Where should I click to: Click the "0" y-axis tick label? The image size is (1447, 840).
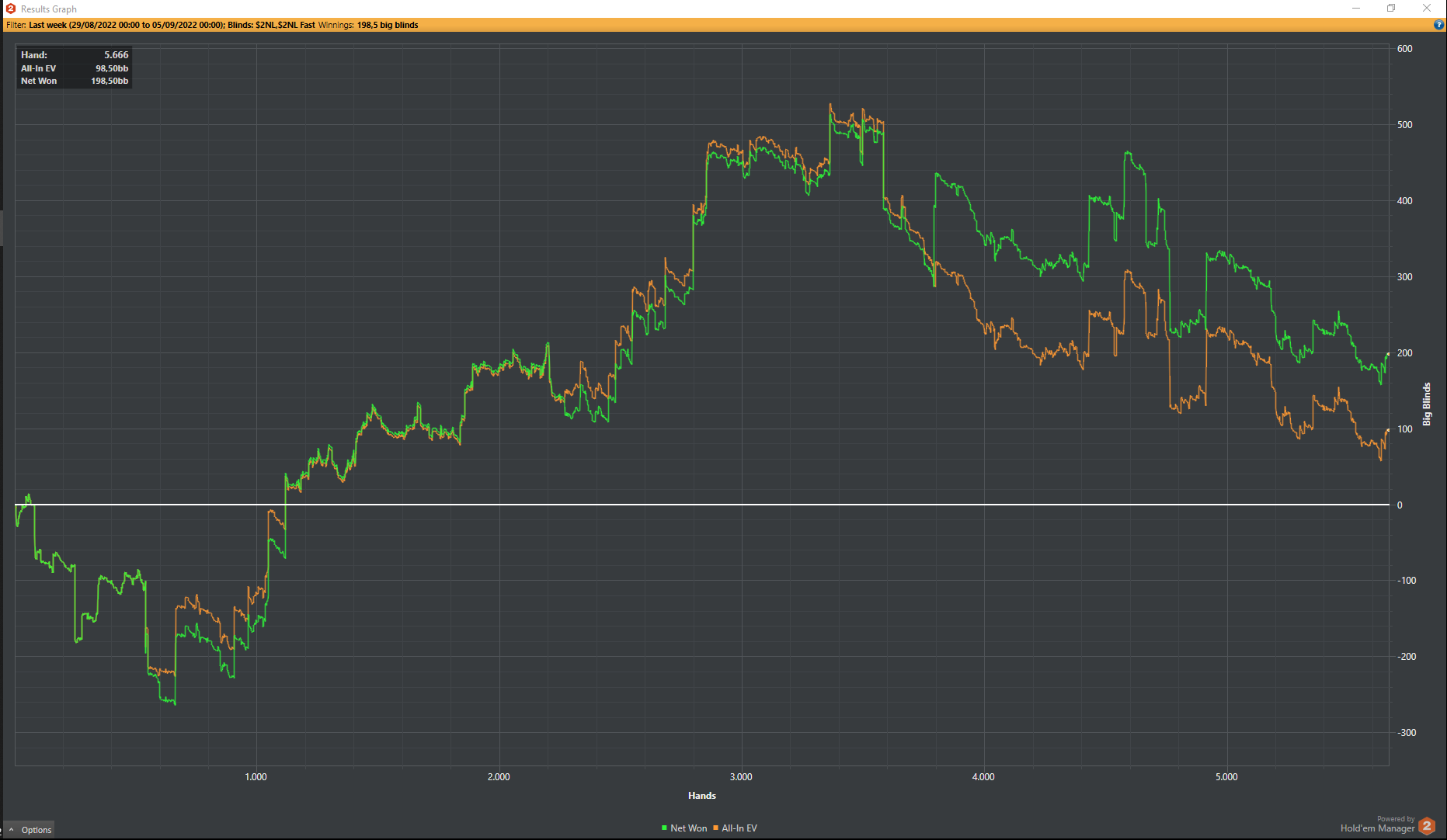1400,505
